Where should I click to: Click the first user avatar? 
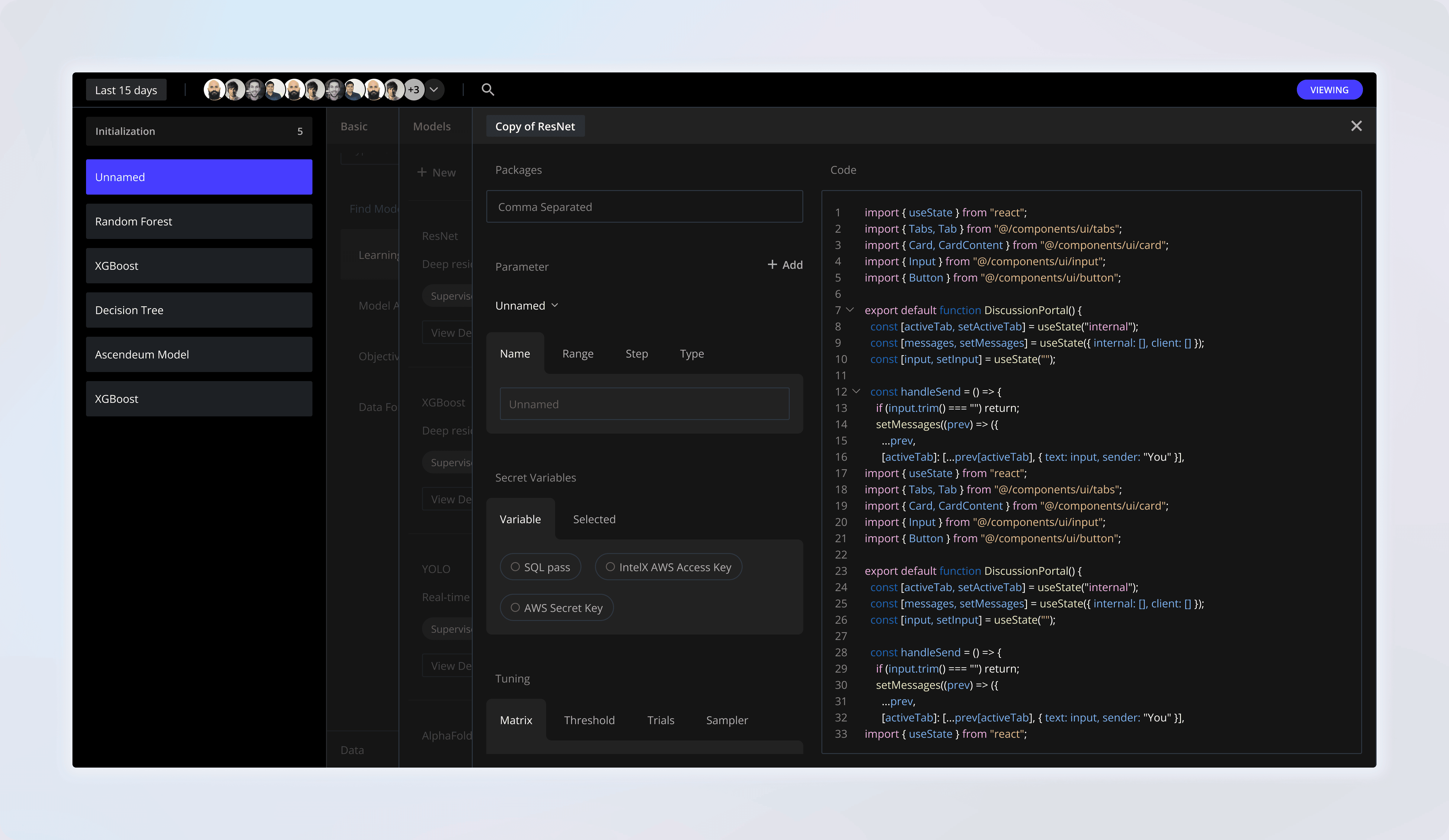click(x=214, y=90)
